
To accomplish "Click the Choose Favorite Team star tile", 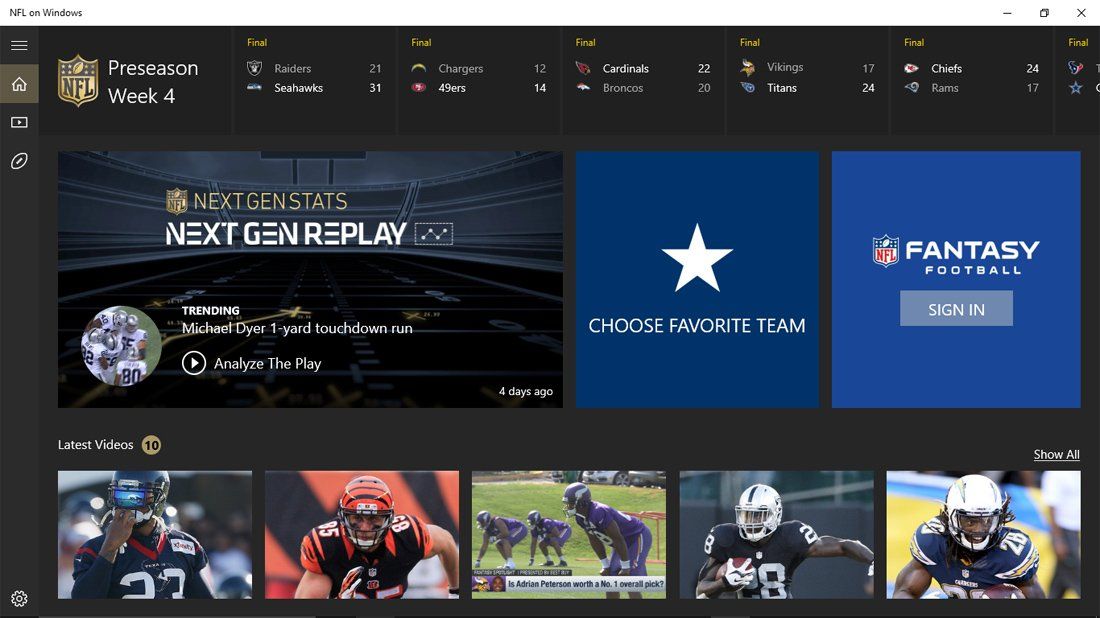I will pos(697,279).
